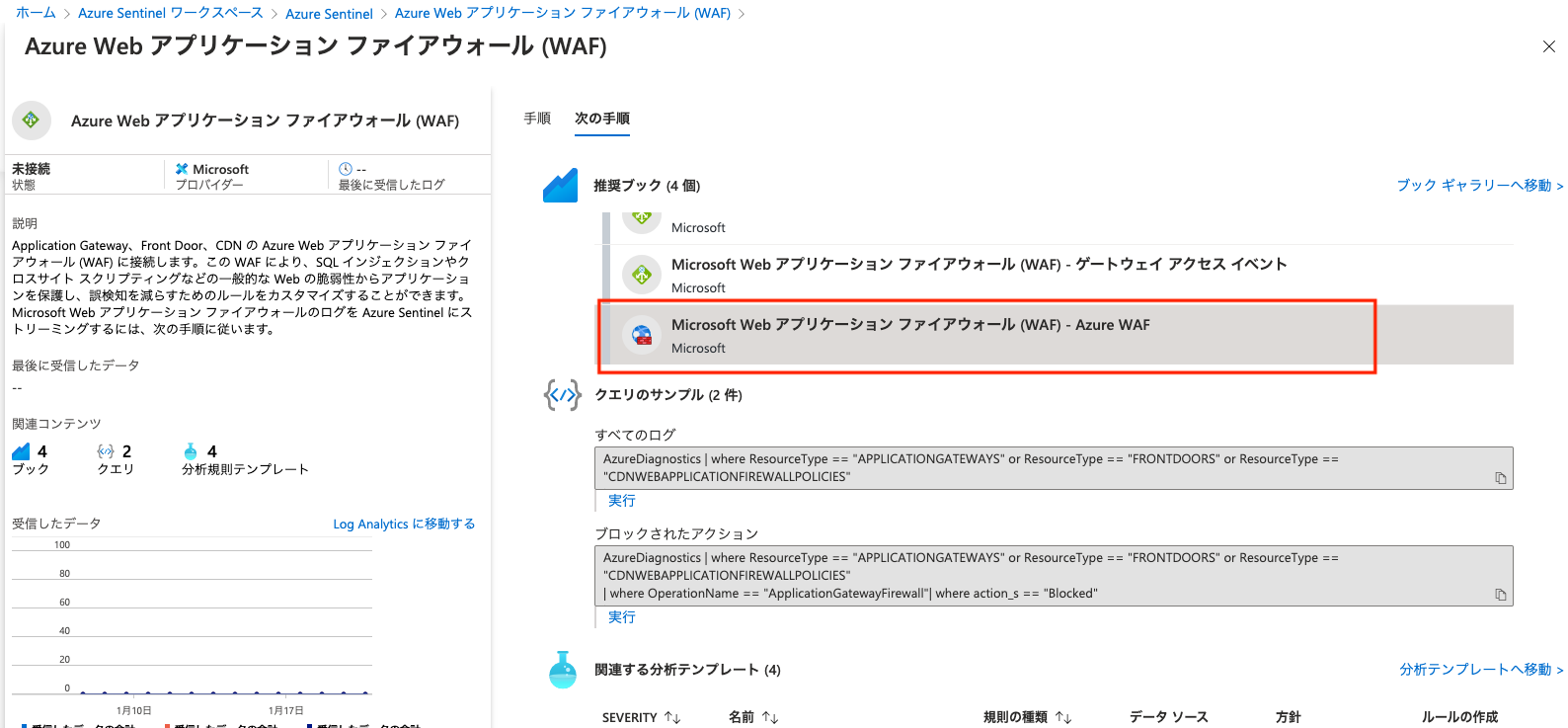The height and width of the screenshot is (728, 1568).
Task: Click the analytics templates flask icon
Action: point(563,670)
